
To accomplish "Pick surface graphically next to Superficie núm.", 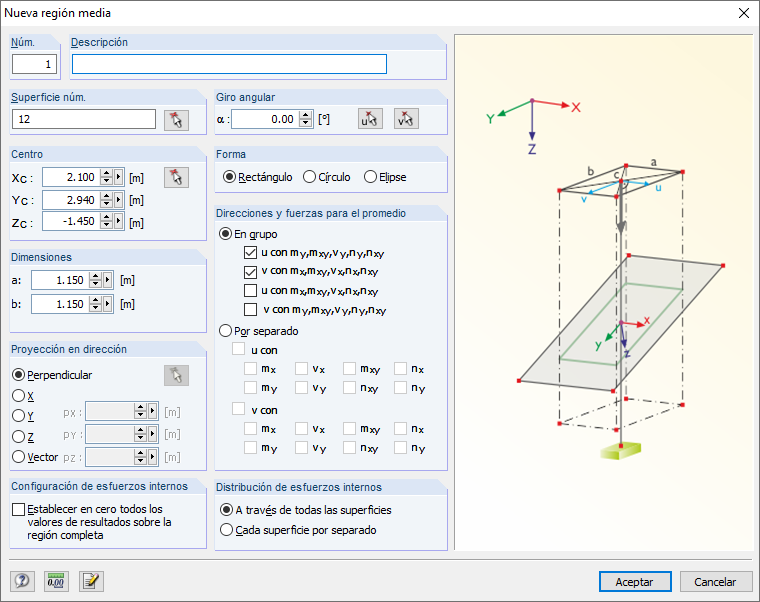I will point(176,120).
